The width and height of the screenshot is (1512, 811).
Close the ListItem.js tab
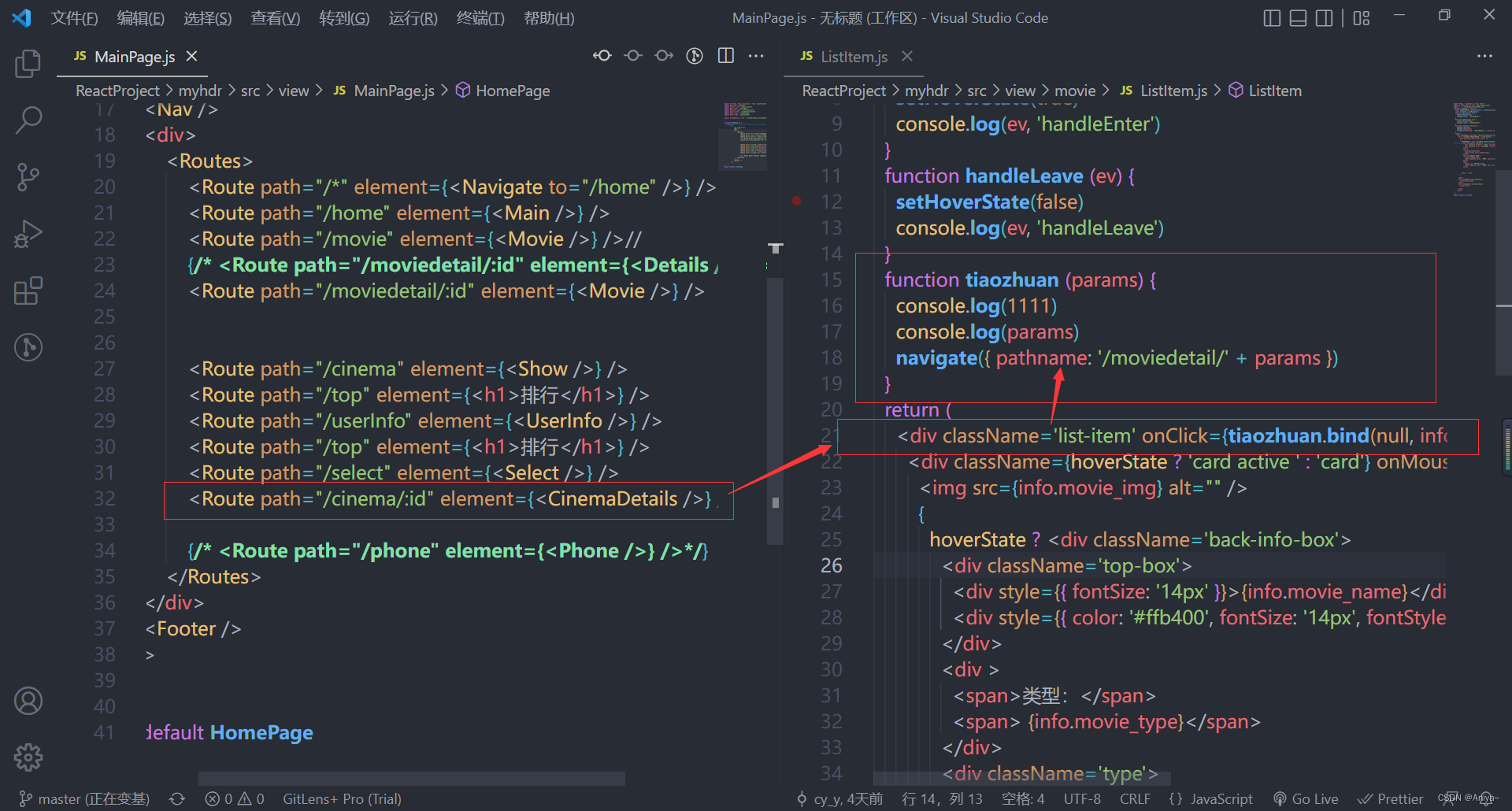(x=907, y=57)
